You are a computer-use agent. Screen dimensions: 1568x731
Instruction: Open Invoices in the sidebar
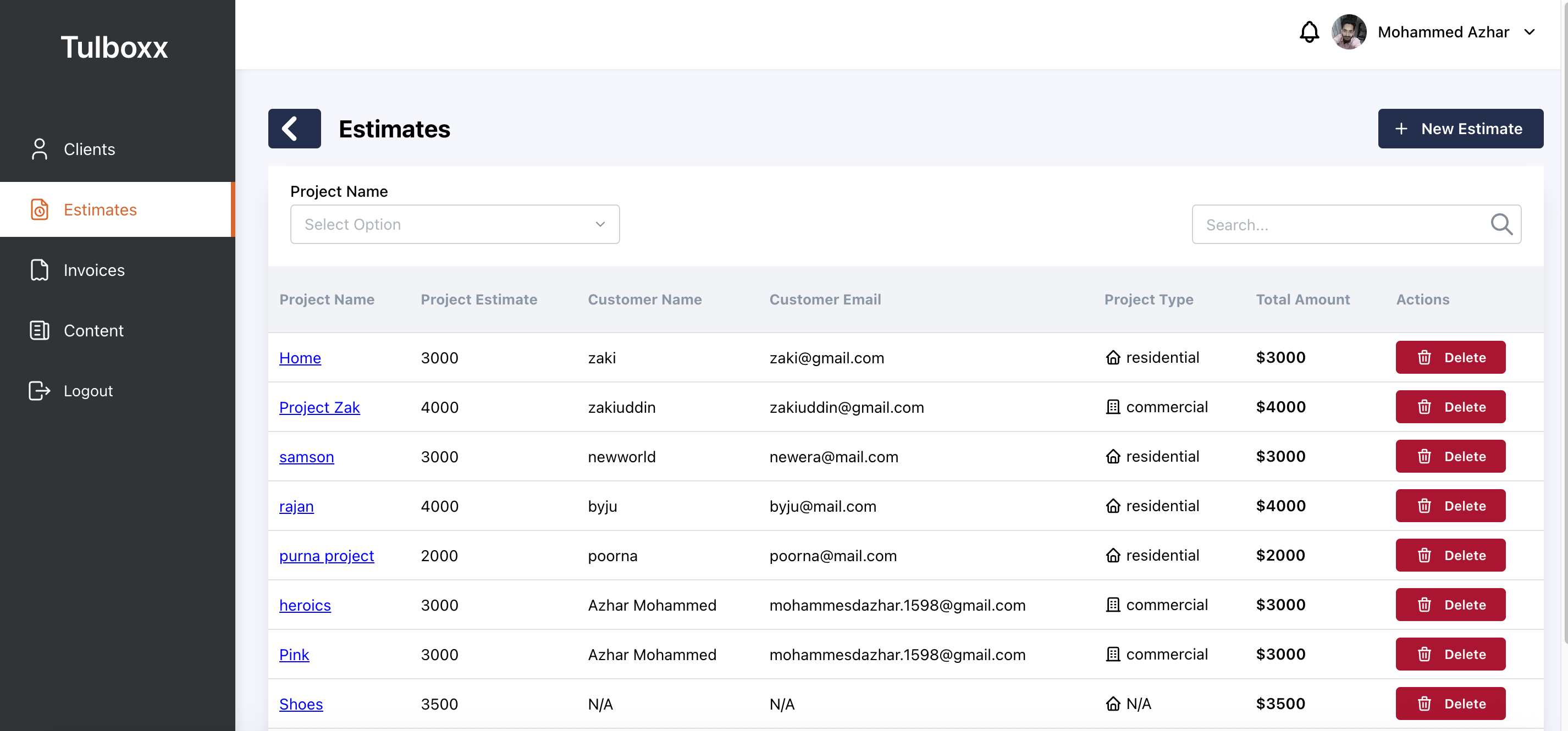click(118, 270)
